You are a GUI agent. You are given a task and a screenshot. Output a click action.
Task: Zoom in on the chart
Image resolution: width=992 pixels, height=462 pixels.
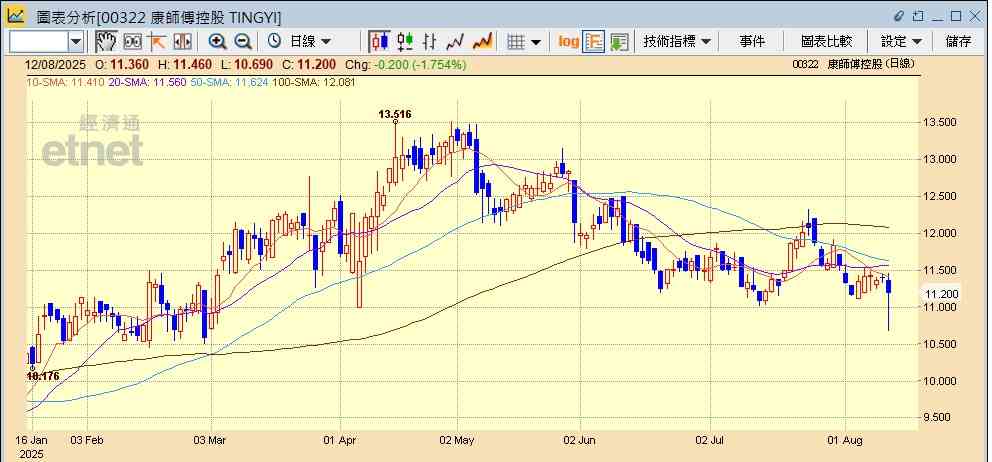coord(218,42)
